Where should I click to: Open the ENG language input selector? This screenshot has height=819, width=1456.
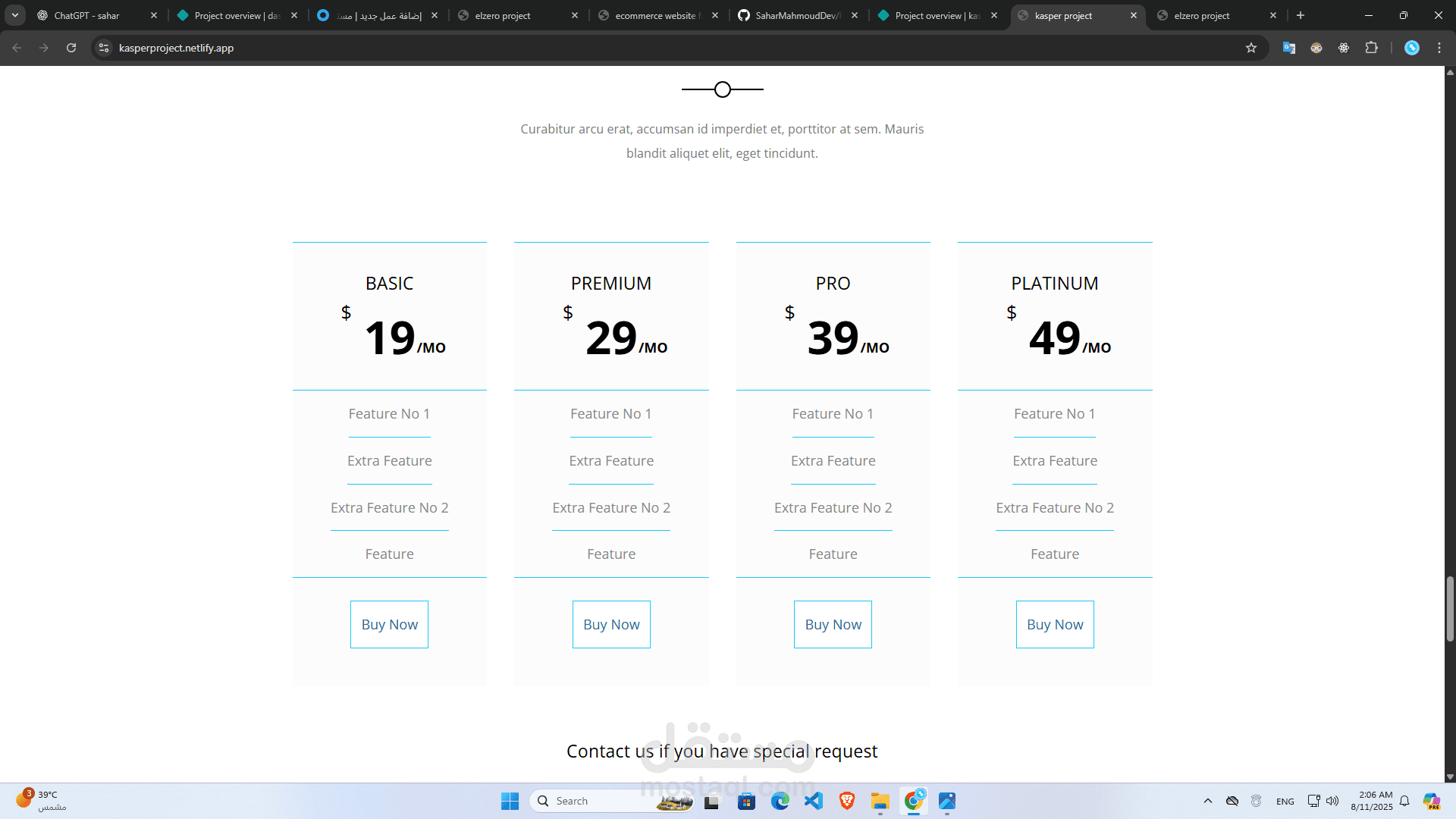coord(1285,802)
